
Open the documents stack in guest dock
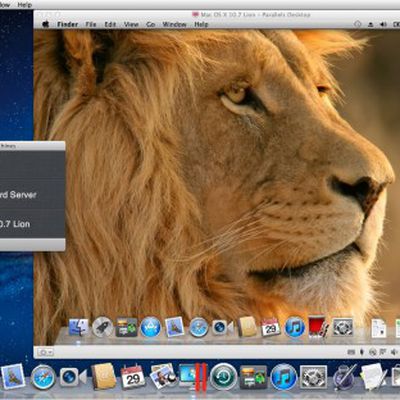click(x=379, y=328)
